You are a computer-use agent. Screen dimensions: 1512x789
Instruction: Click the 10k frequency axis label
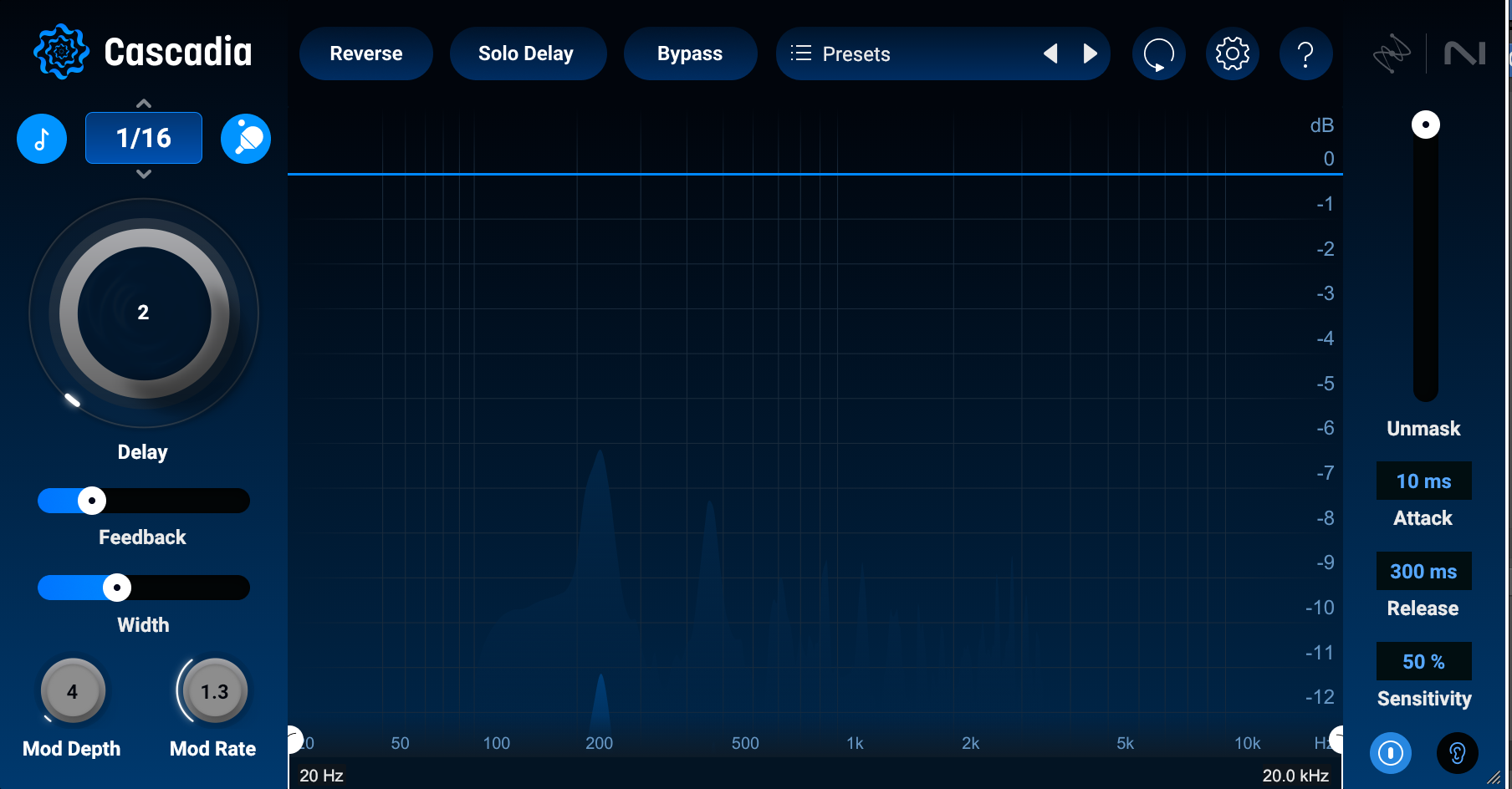pos(1248,743)
